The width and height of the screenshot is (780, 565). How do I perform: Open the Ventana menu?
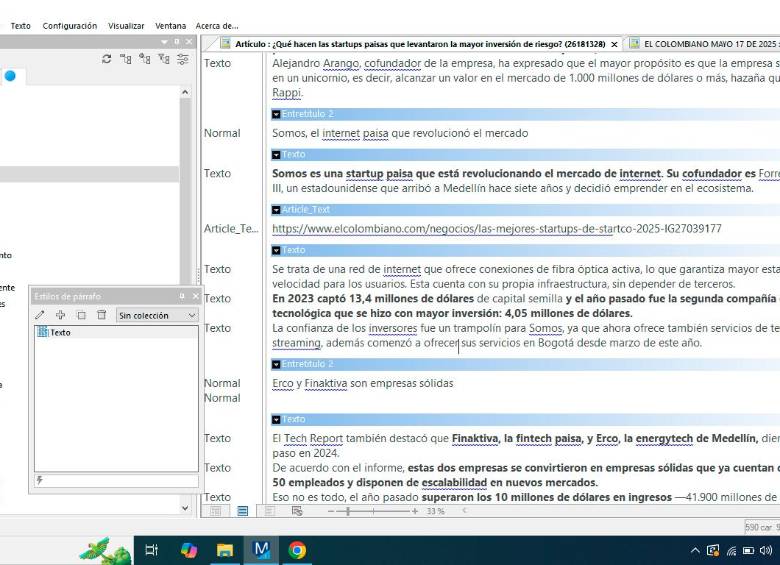(x=171, y=26)
